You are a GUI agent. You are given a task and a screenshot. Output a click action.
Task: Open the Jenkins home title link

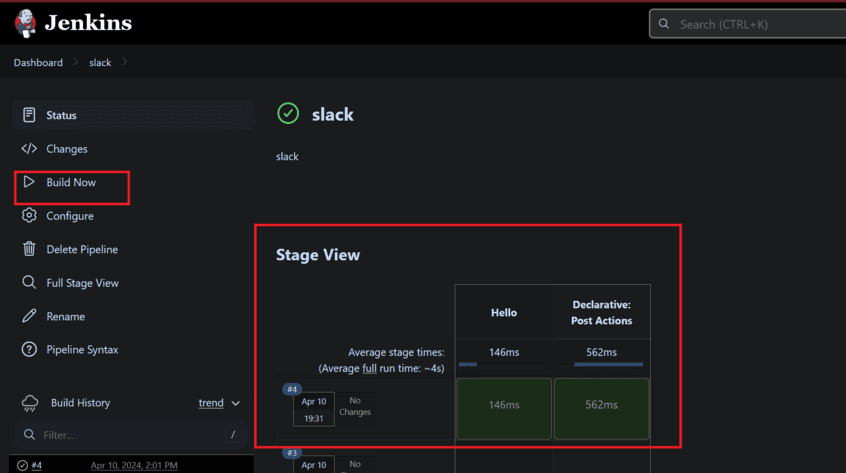(88, 23)
